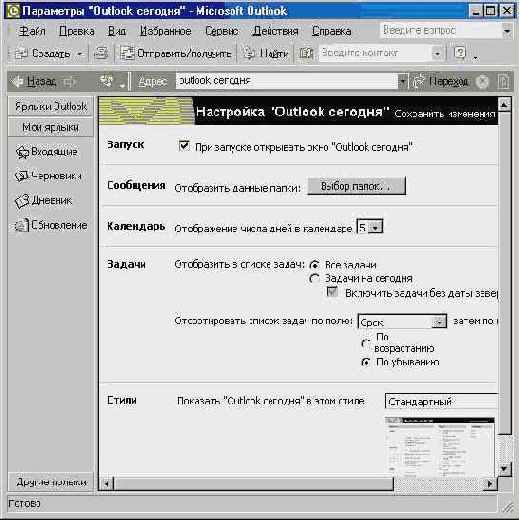519x520 pixels.
Task: Open the Help (Справка) menu
Action: pos(332,31)
